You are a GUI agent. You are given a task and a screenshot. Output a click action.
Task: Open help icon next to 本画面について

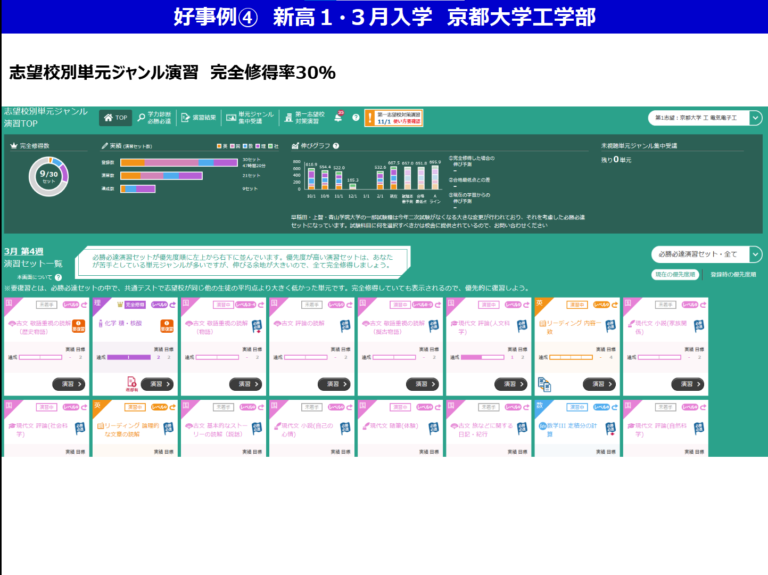tap(59, 277)
